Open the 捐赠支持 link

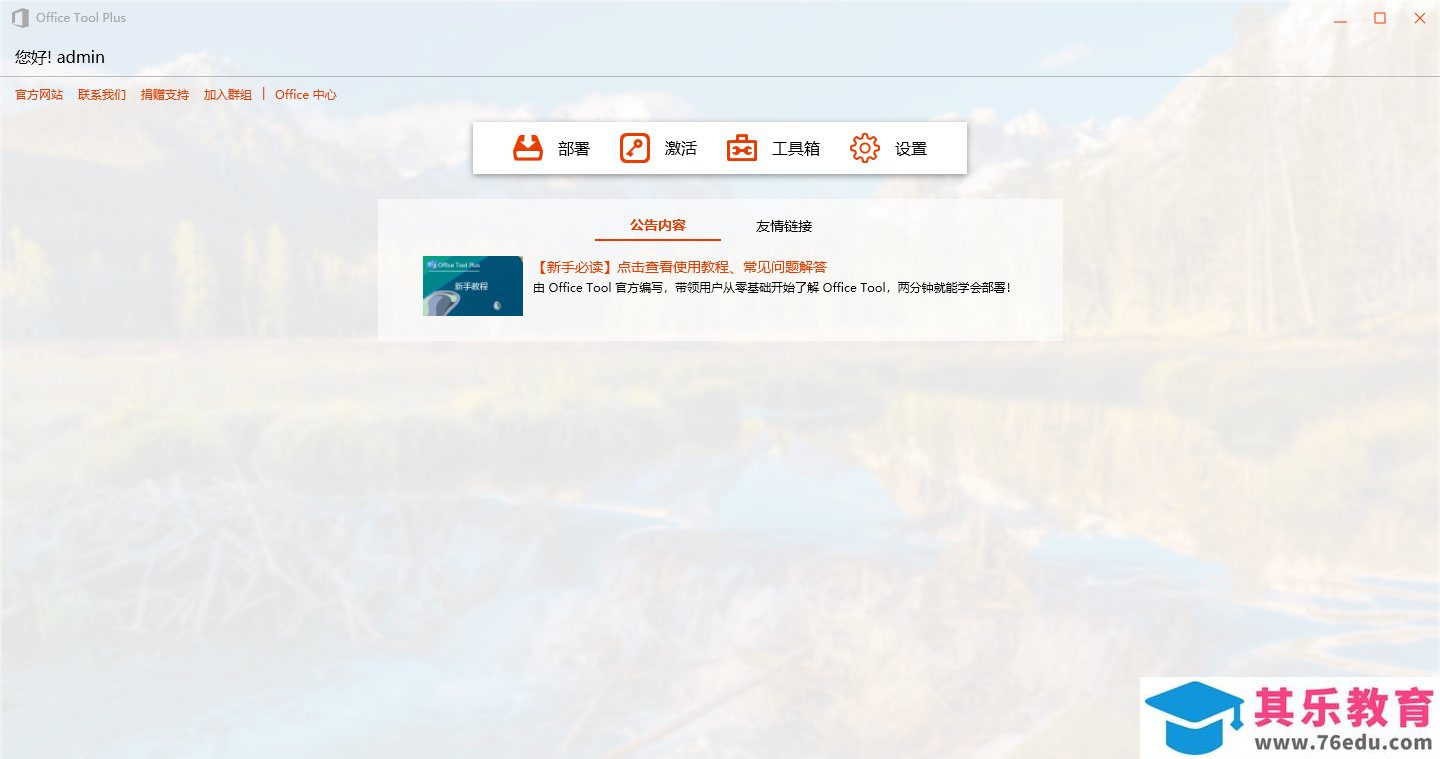pyautogui.click(x=165, y=95)
